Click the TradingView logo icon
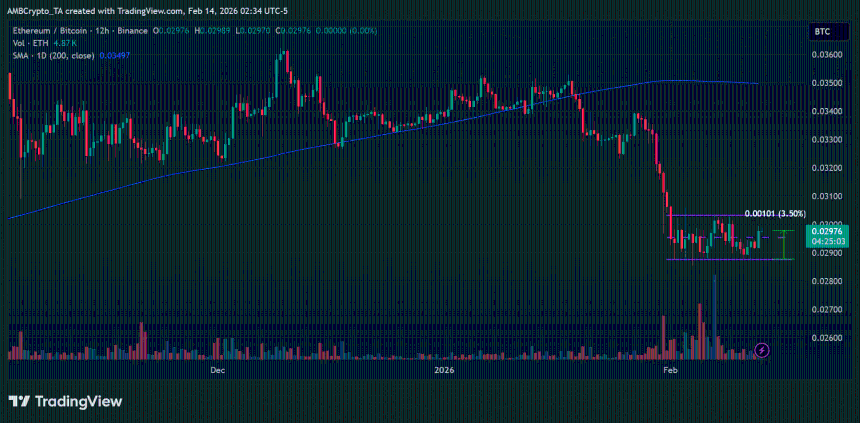Image resolution: width=860 pixels, height=423 pixels. click(x=19, y=401)
